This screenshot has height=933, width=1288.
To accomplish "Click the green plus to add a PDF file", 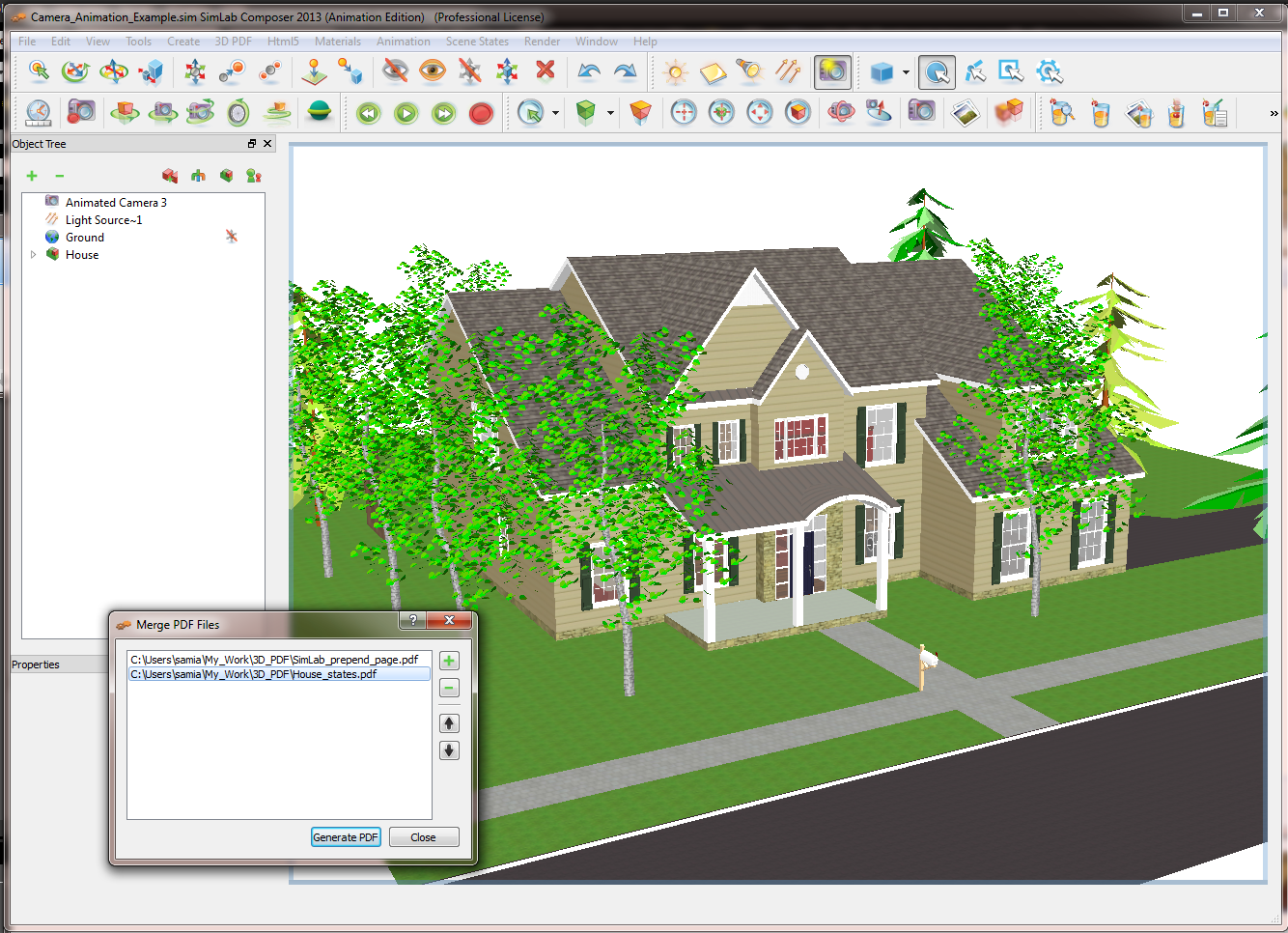I will click(x=449, y=662).
